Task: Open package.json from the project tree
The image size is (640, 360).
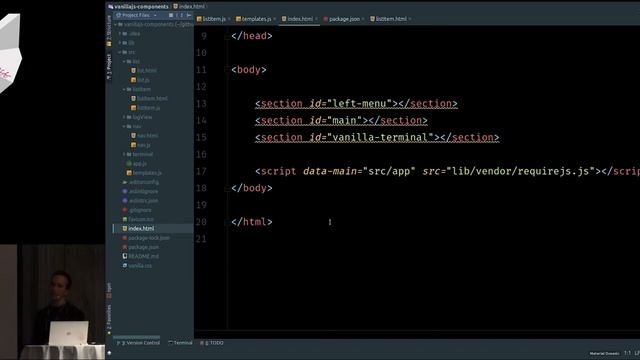Action: coord(141,247)
